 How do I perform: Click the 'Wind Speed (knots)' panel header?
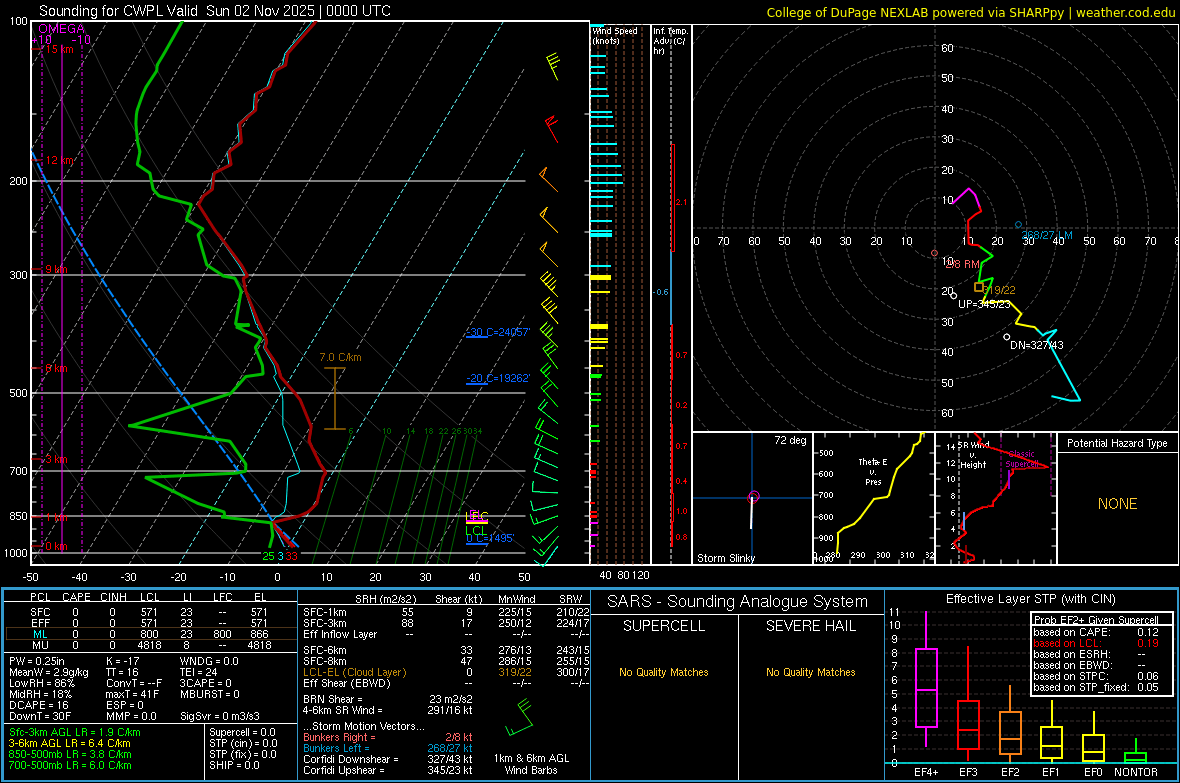615,35
